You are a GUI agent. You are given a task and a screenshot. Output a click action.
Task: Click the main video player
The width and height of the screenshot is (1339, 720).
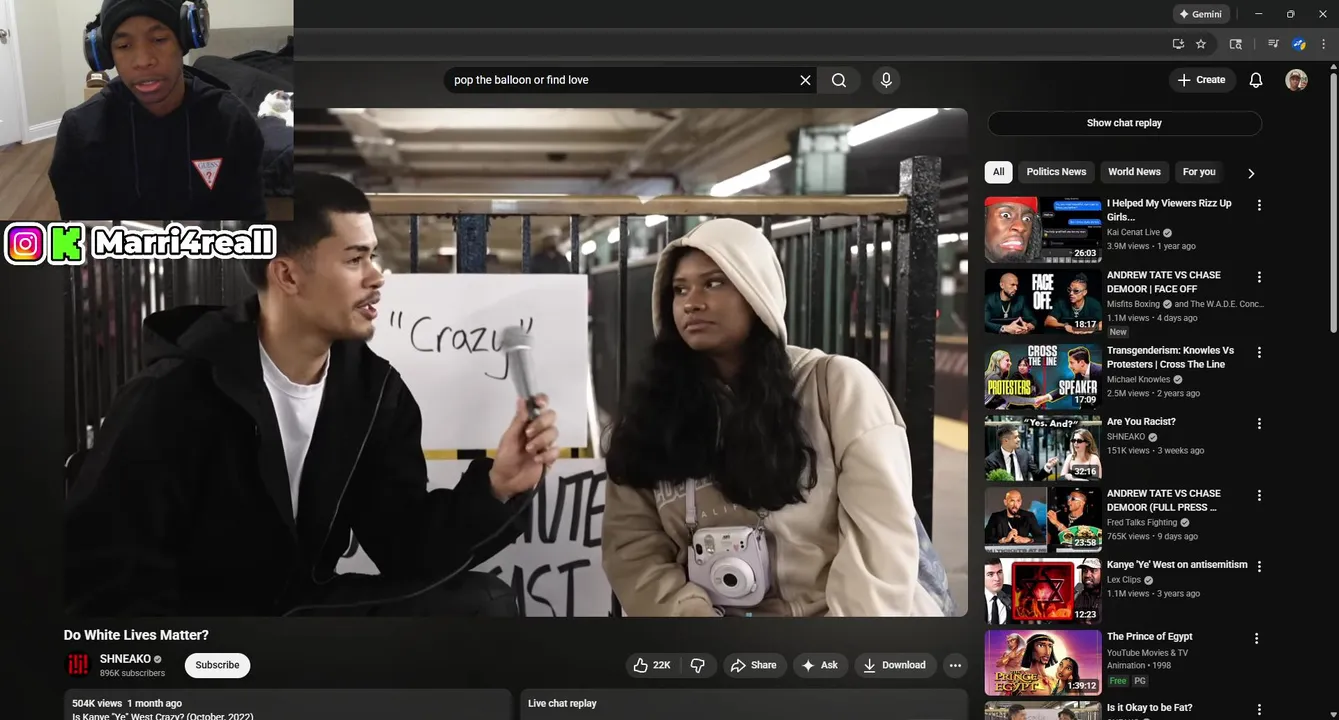pos(516,362)
